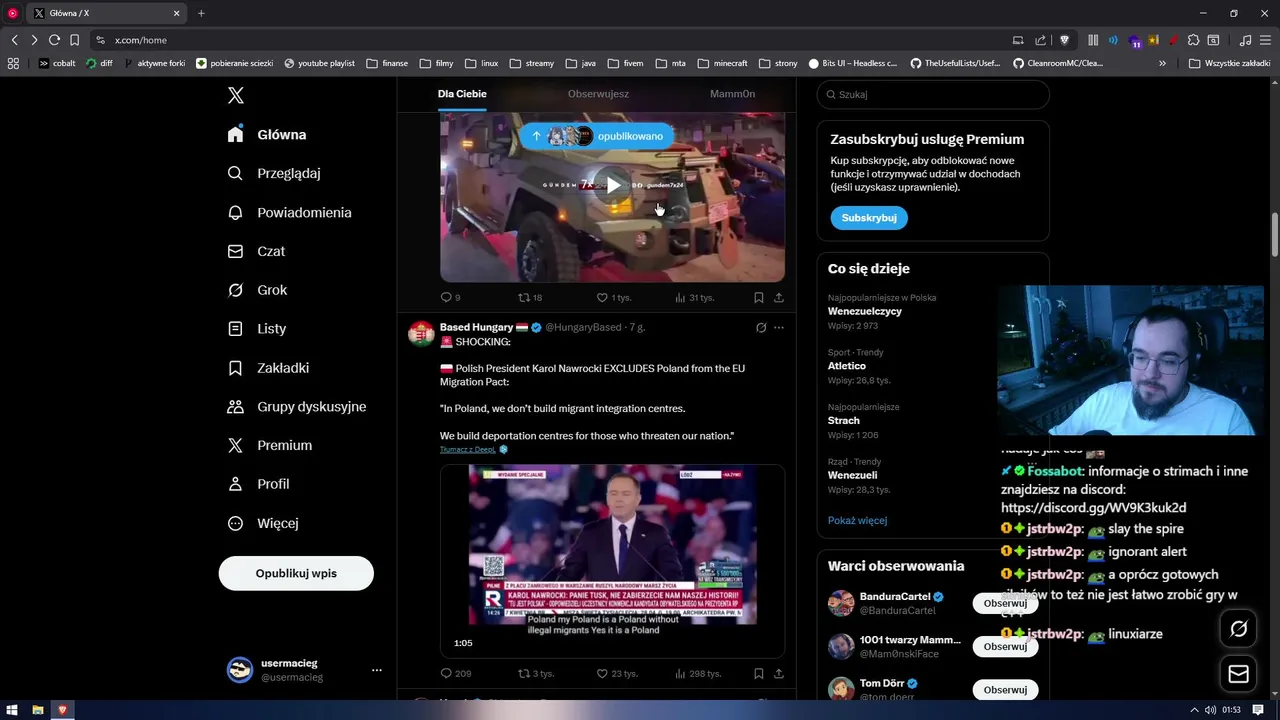The height and width of the screenshot is (720, 1280).
Task: Open Przeglądaj search page
Action: 274,173
